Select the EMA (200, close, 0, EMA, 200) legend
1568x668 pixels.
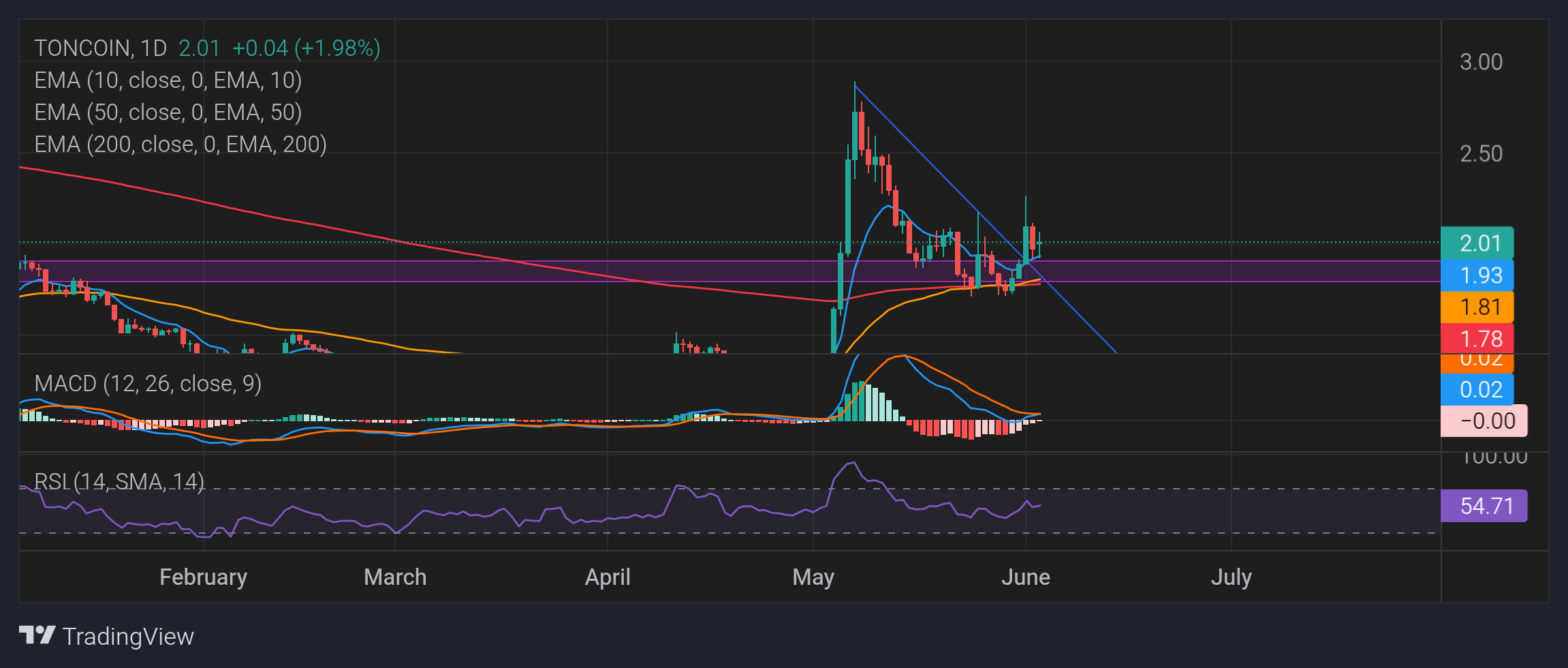tap(181, 145)
